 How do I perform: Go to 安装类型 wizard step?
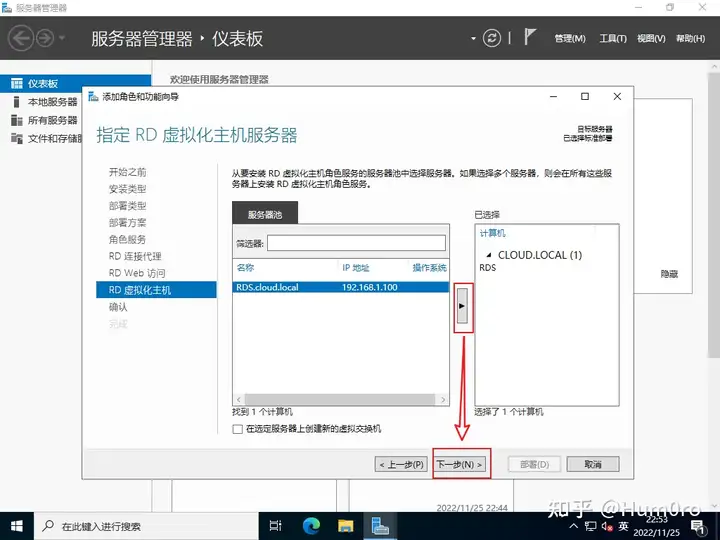tap(127, 189)
